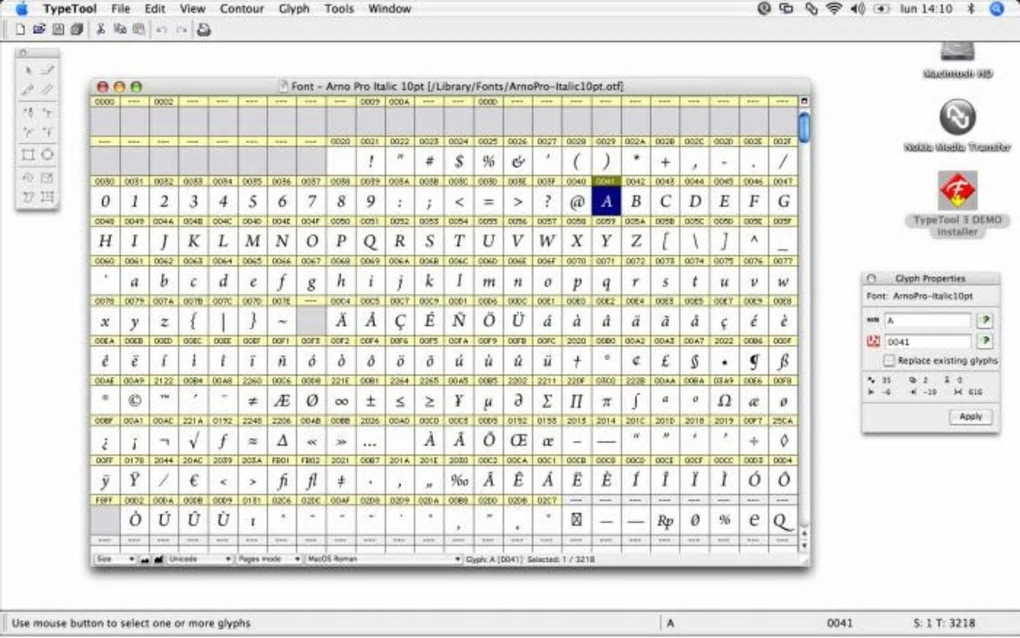Click the Open font folder icon
This screenshot has height=638, width=1020.
[x=39, y=29]
